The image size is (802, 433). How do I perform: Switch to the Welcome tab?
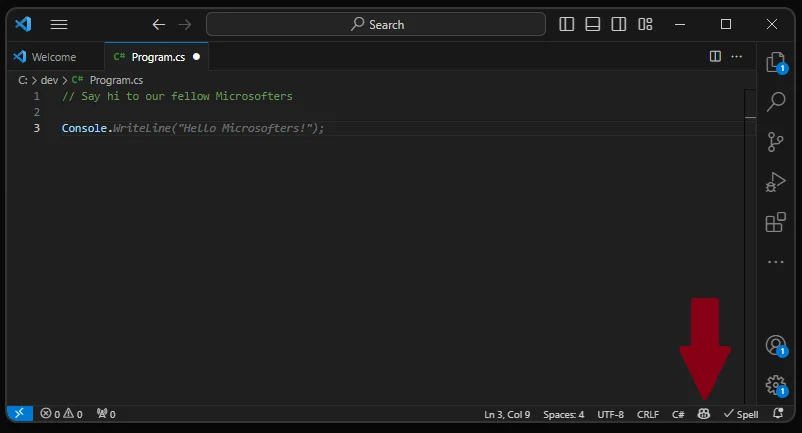[53, 57]
